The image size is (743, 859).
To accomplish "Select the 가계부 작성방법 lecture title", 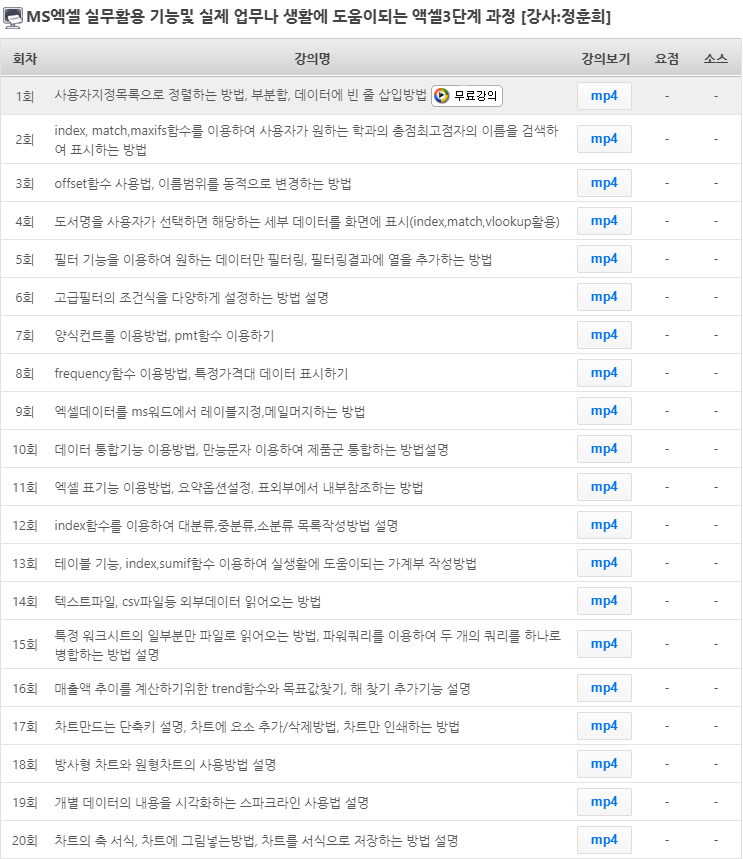I will [x=265, y=564].
